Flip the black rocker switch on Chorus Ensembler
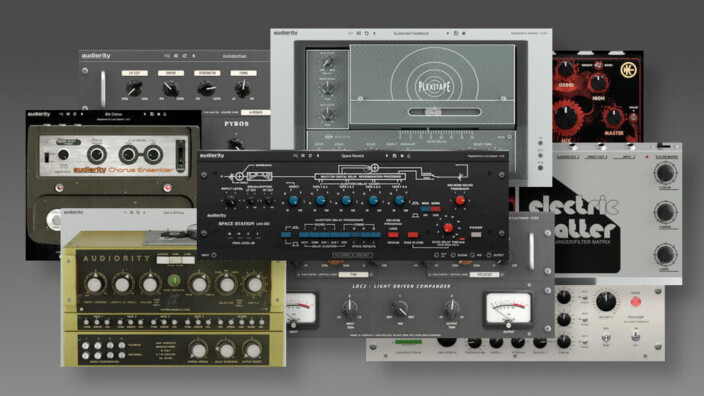The width and height of the screenshot is (704, 396). tap(47, 158)
